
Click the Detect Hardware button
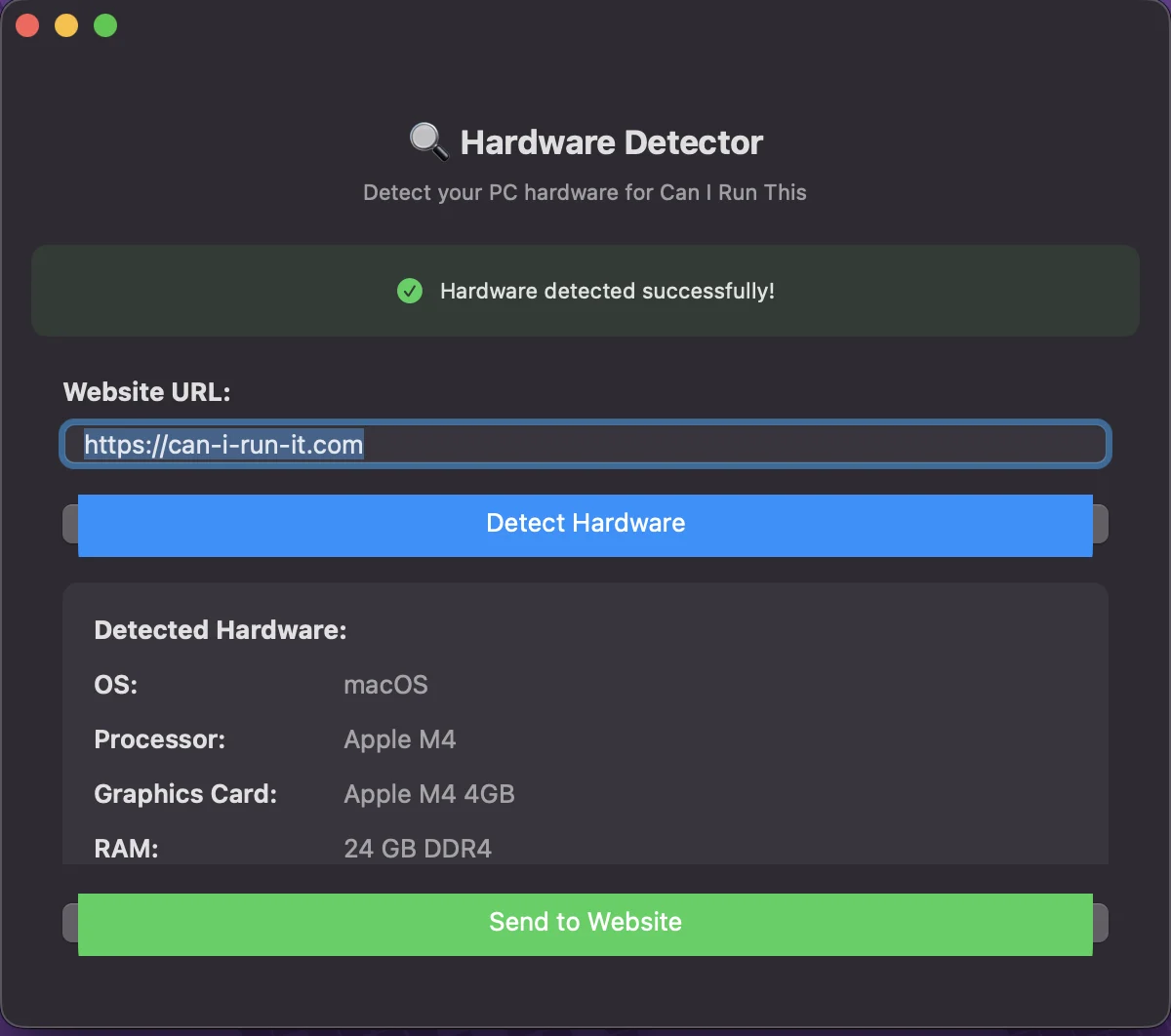585,525
